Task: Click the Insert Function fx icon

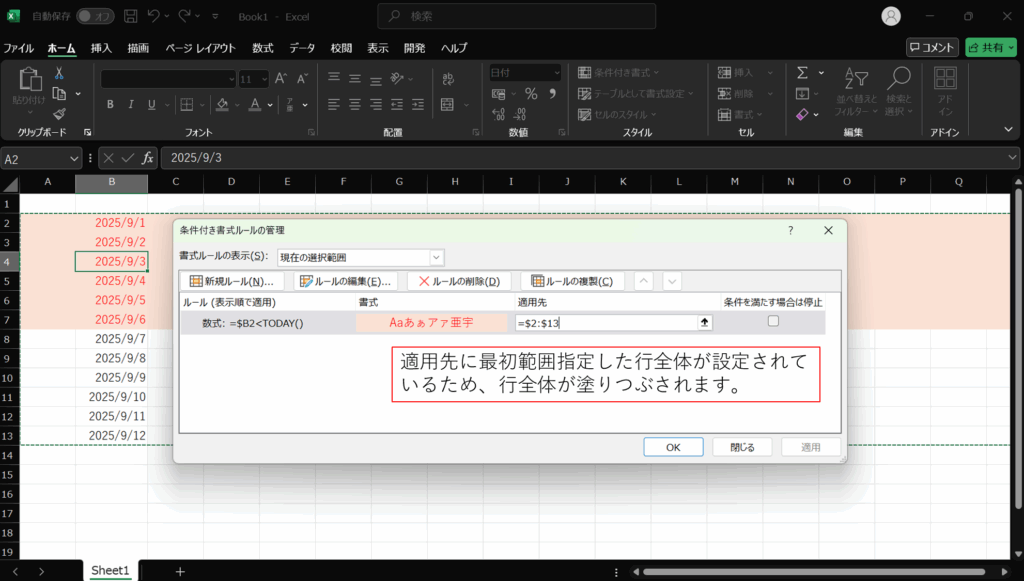Action: click(148, 158)
